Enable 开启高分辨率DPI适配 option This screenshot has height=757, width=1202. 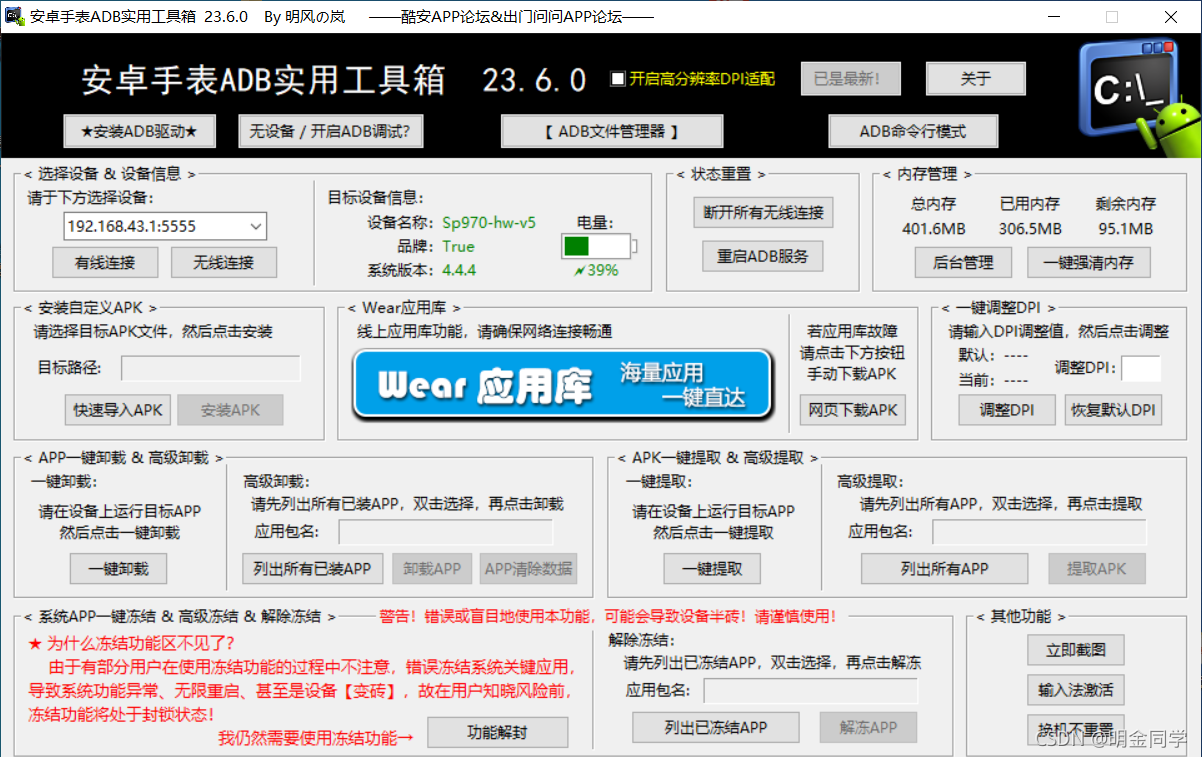coord(617,79)
